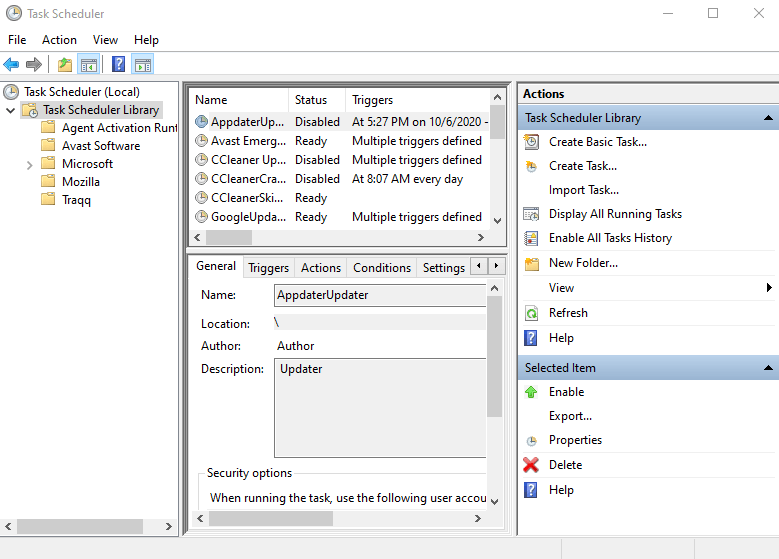Click the Display All Running Tasks icon

pyautogui.click(x=531, y=214)
